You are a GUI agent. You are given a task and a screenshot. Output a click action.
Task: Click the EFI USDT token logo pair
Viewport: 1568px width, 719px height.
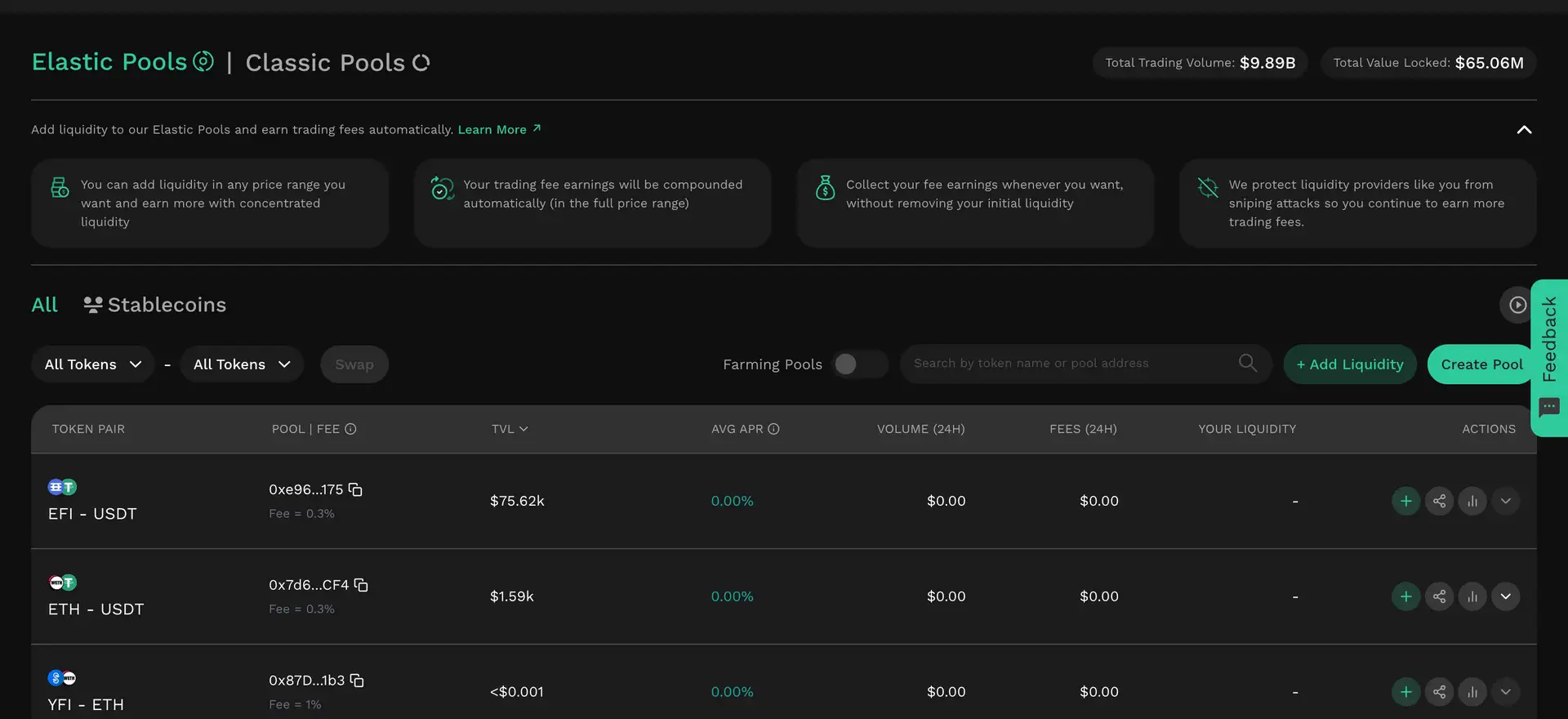click(62, 487)
